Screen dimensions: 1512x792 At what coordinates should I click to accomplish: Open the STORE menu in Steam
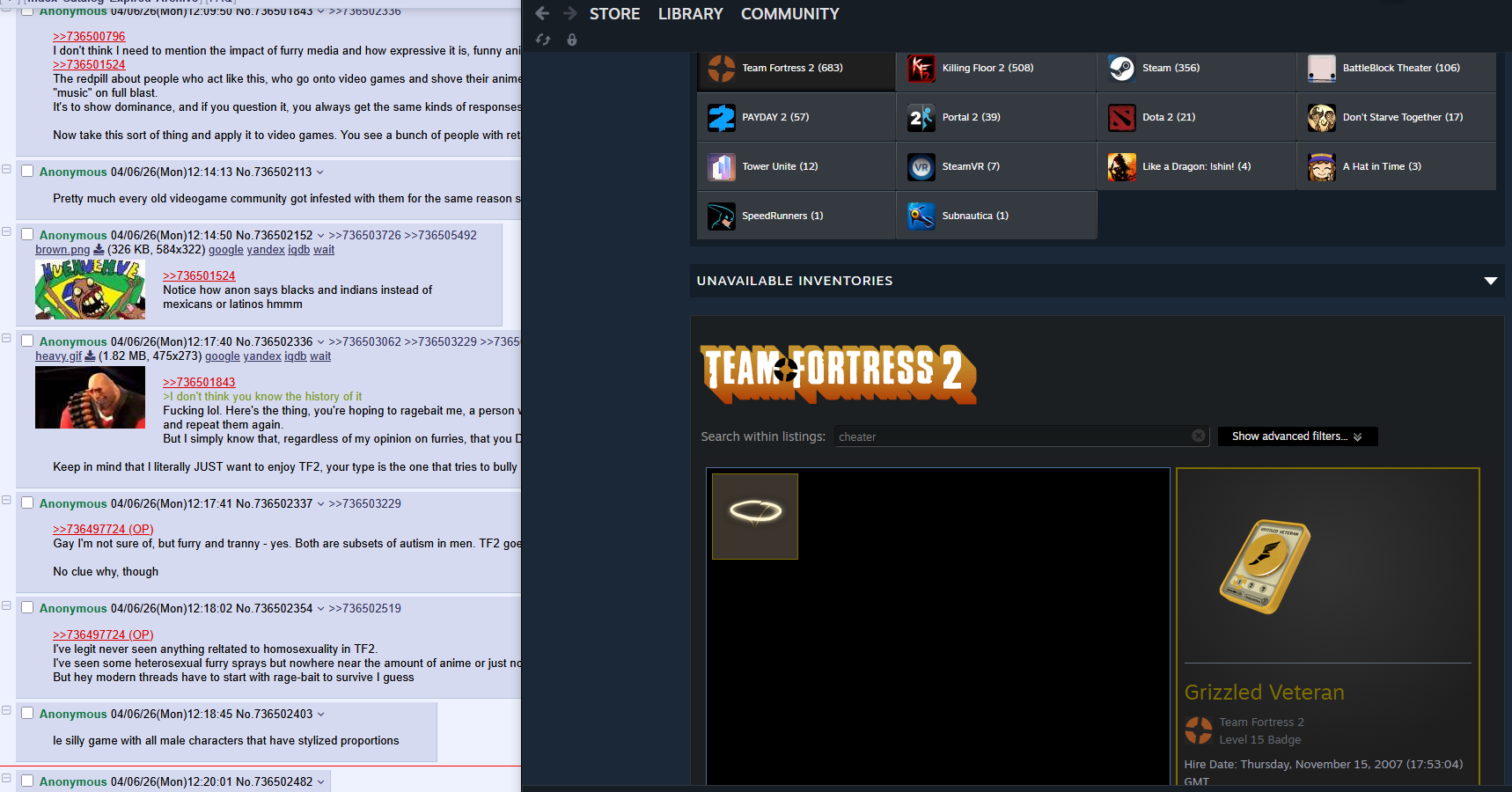[x=615, y=14]
